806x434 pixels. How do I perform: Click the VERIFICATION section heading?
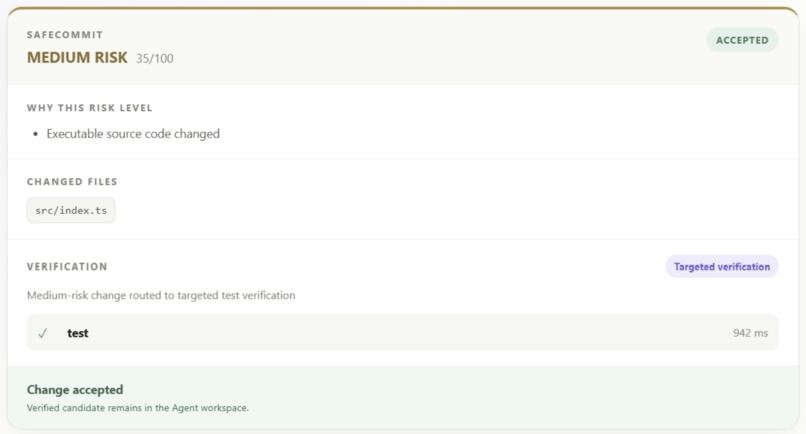coord(67,267)
